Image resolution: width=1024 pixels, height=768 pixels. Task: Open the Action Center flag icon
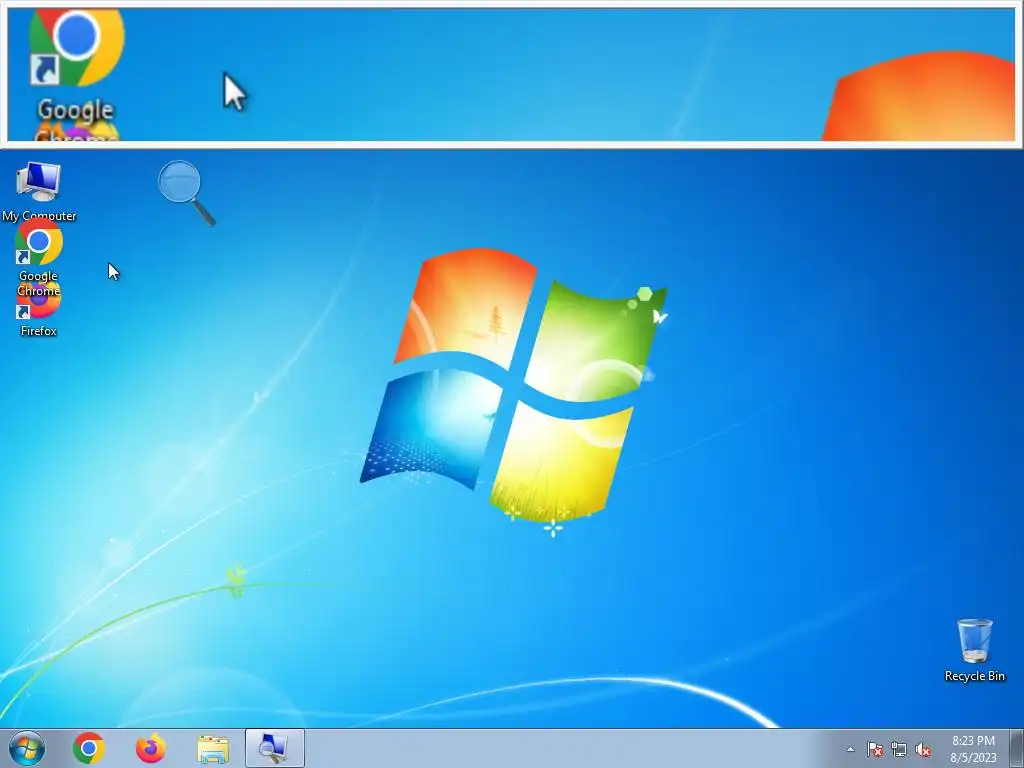[x=874, y=750]
